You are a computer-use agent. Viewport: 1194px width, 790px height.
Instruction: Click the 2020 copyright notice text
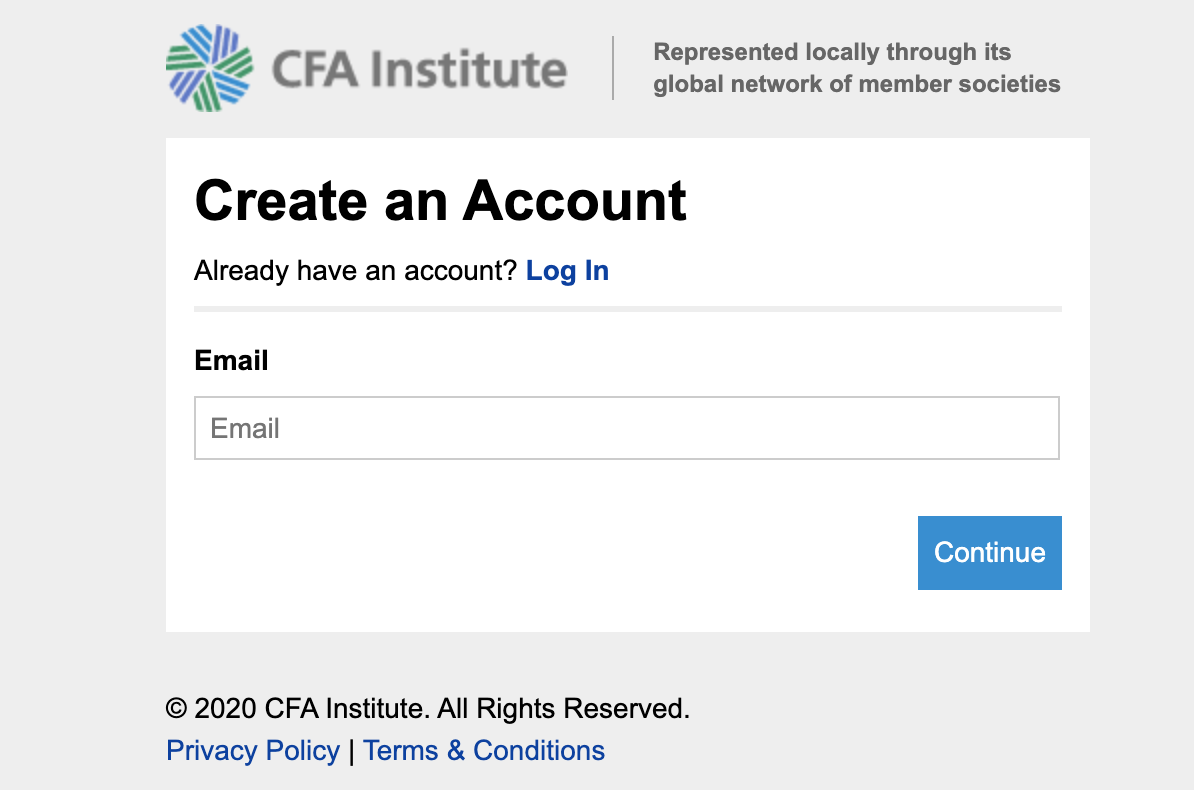click(x=427, y=709)
